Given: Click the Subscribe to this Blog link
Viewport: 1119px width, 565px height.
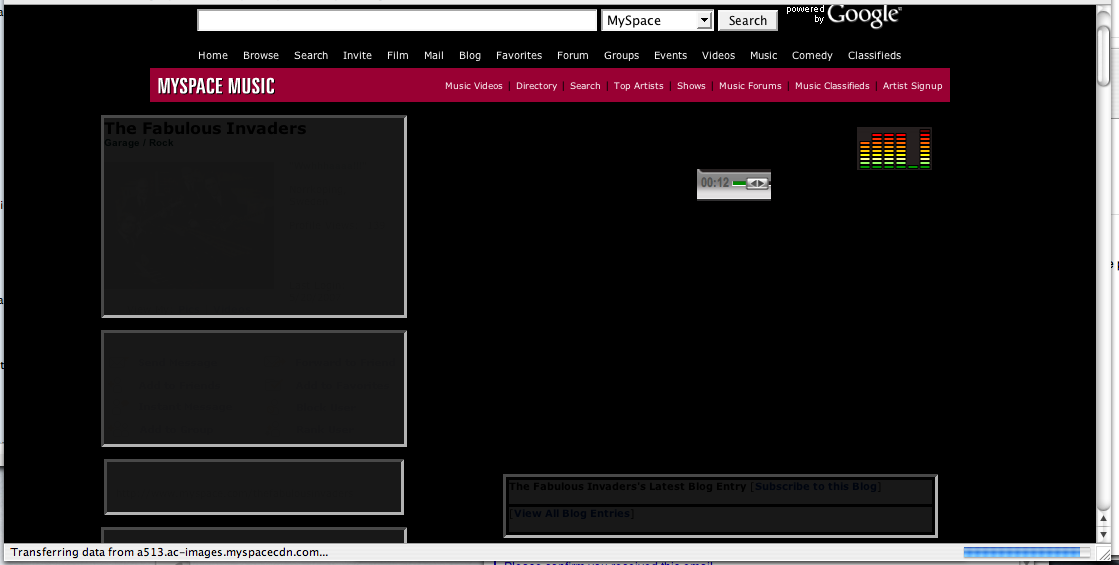Looking at the screenshot, I should (815, 487).
